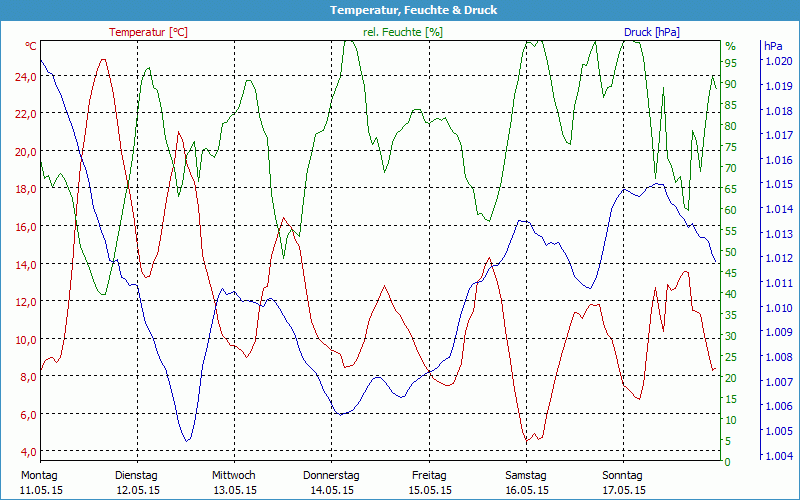800x500 pixels.
Task: Click the 'Donnerstag' day label
Action: (331, 476)
